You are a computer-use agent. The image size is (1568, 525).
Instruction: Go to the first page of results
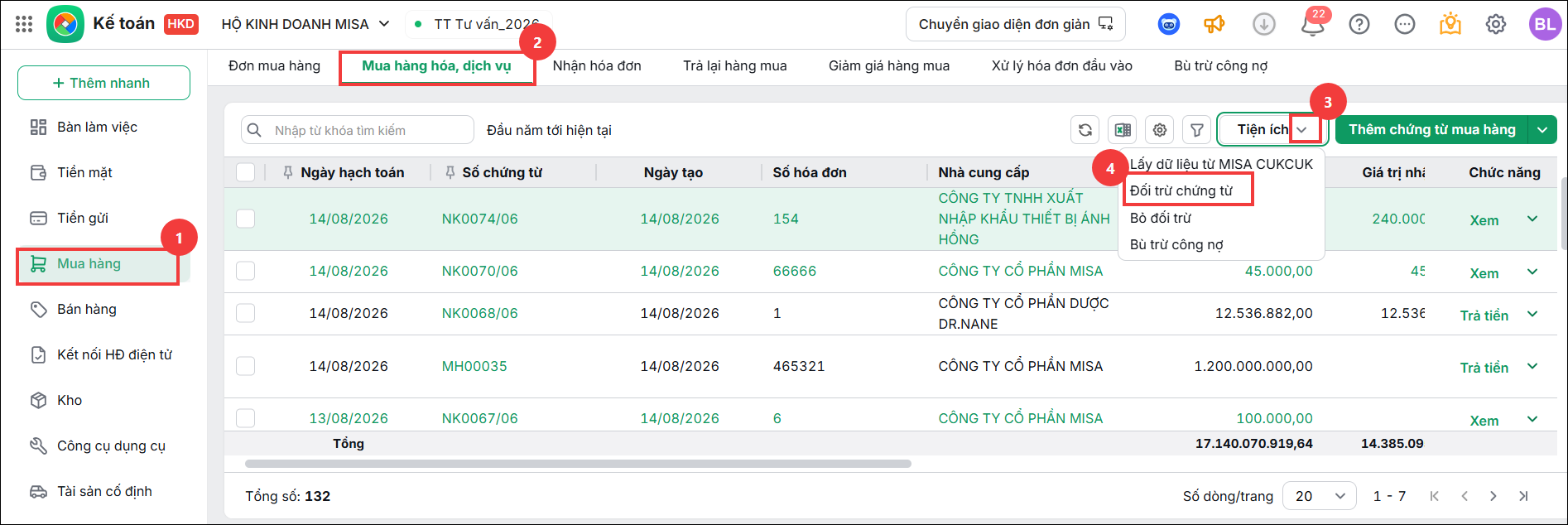[1434, 496]
